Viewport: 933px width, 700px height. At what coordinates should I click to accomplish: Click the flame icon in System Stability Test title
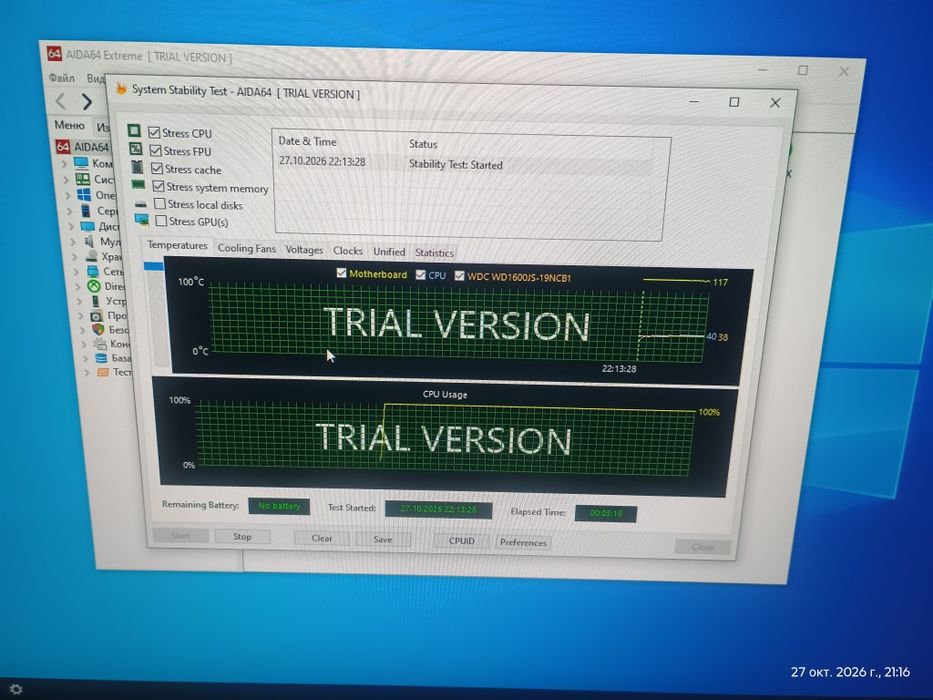tap(121, 89)
